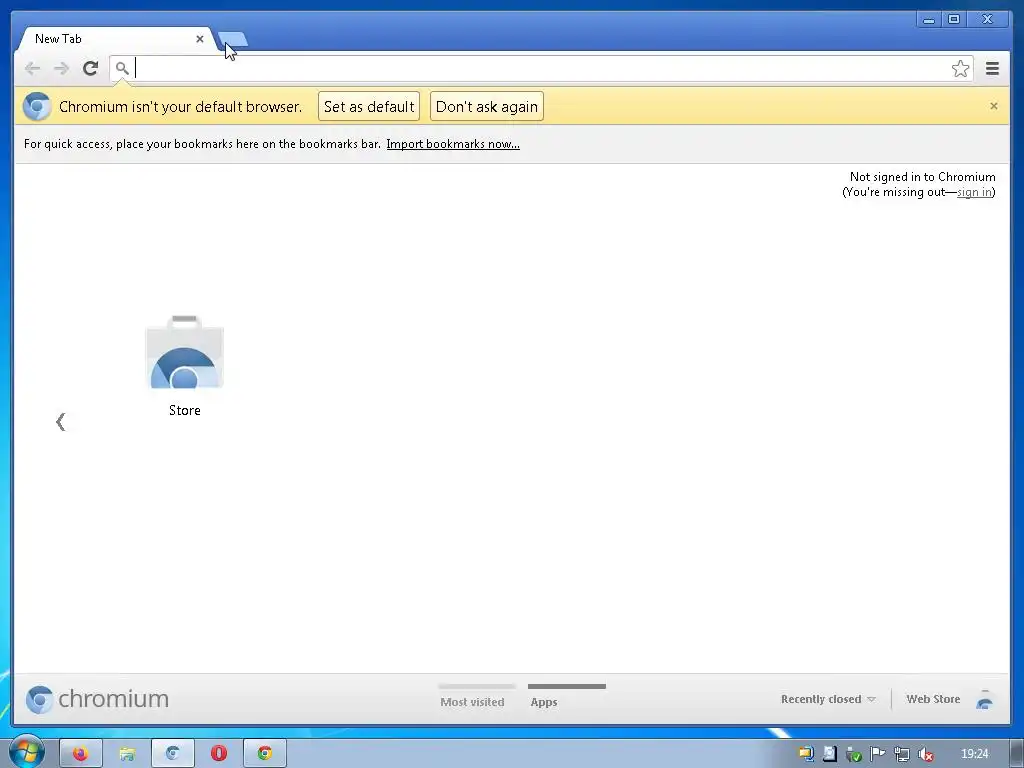Select the New Tab tab
This screenshot has width=1024, height=768.
115,39
